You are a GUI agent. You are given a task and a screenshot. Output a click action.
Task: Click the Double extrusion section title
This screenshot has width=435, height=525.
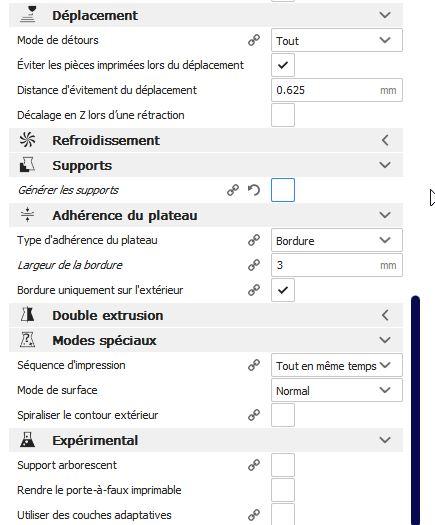[107, 315]
